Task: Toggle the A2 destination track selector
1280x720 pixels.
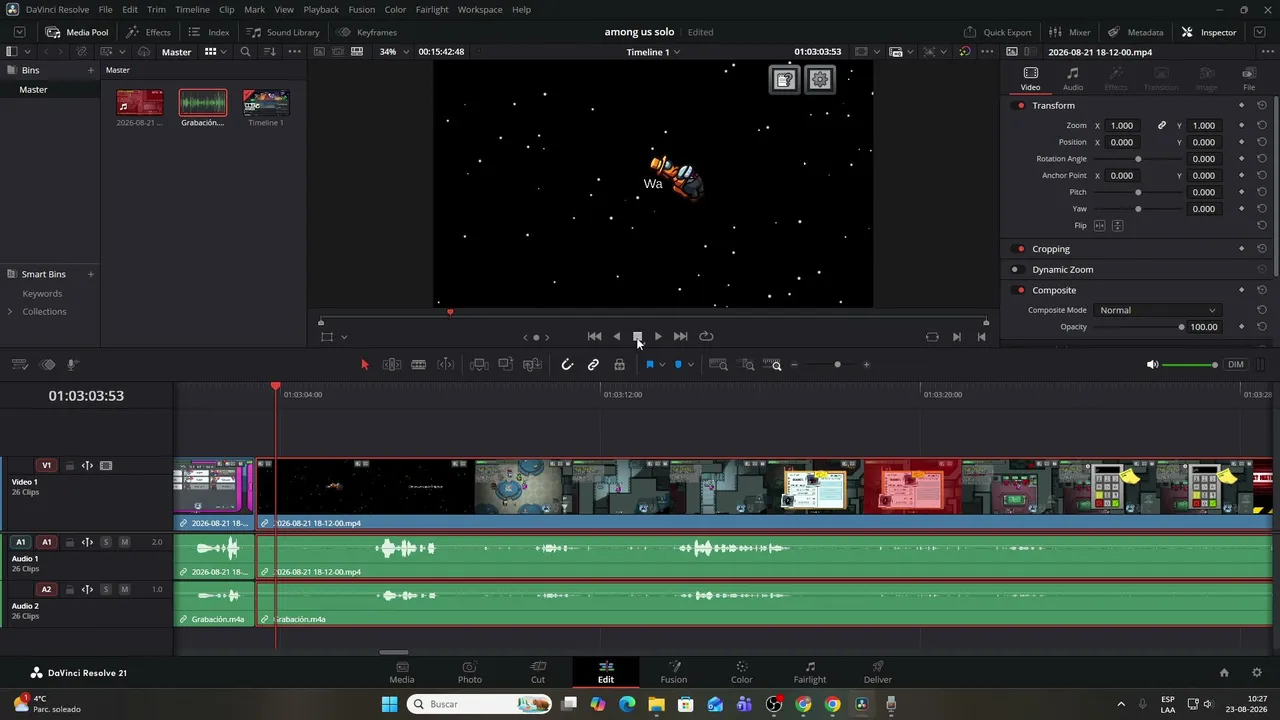Action: 46,590
